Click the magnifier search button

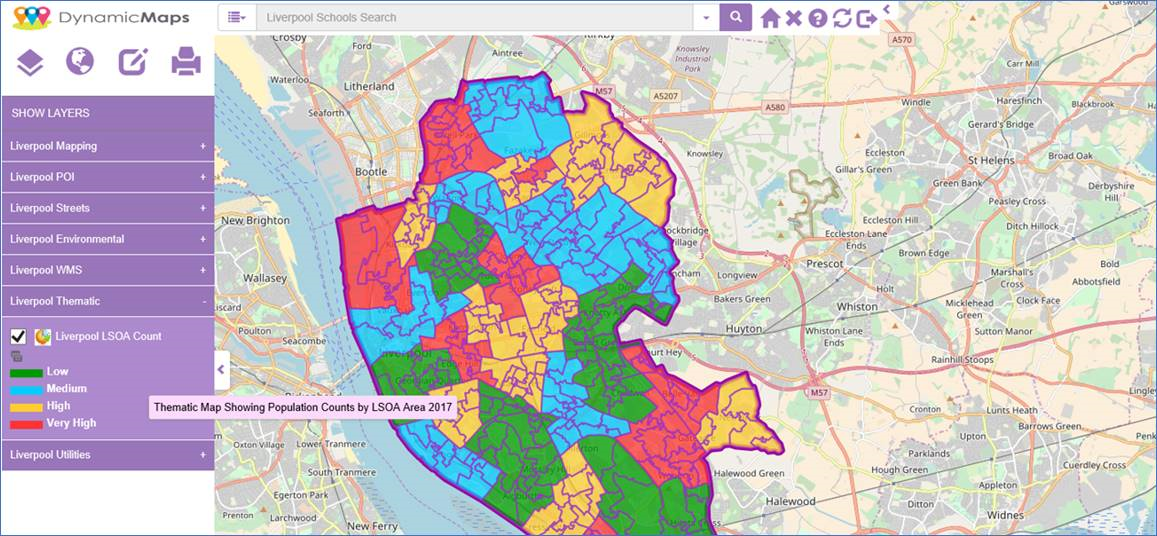pyautogui.click(x=736, y=17)
